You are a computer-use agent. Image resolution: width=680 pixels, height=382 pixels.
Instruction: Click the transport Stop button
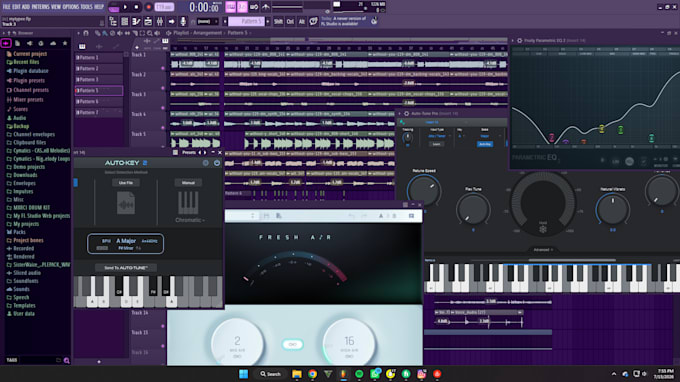click(137, 7)
